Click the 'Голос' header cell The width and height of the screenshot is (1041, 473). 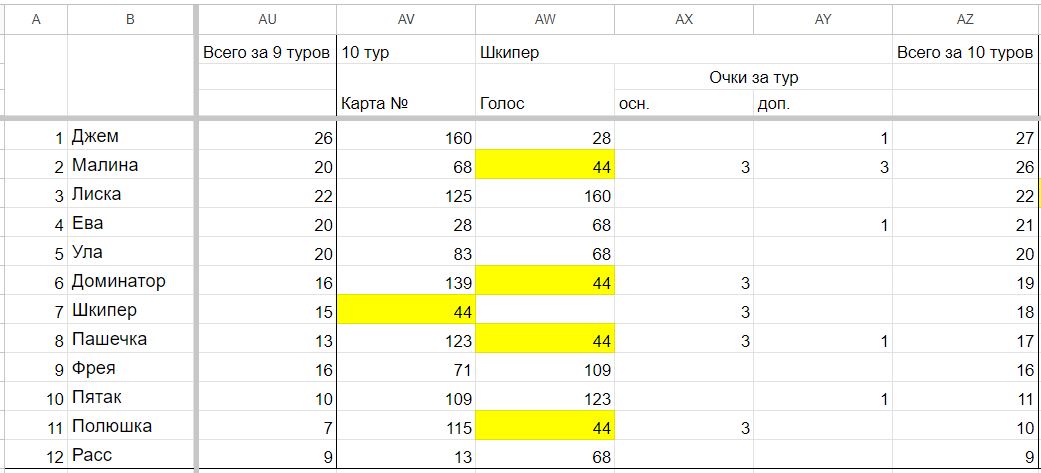[545, 103]
